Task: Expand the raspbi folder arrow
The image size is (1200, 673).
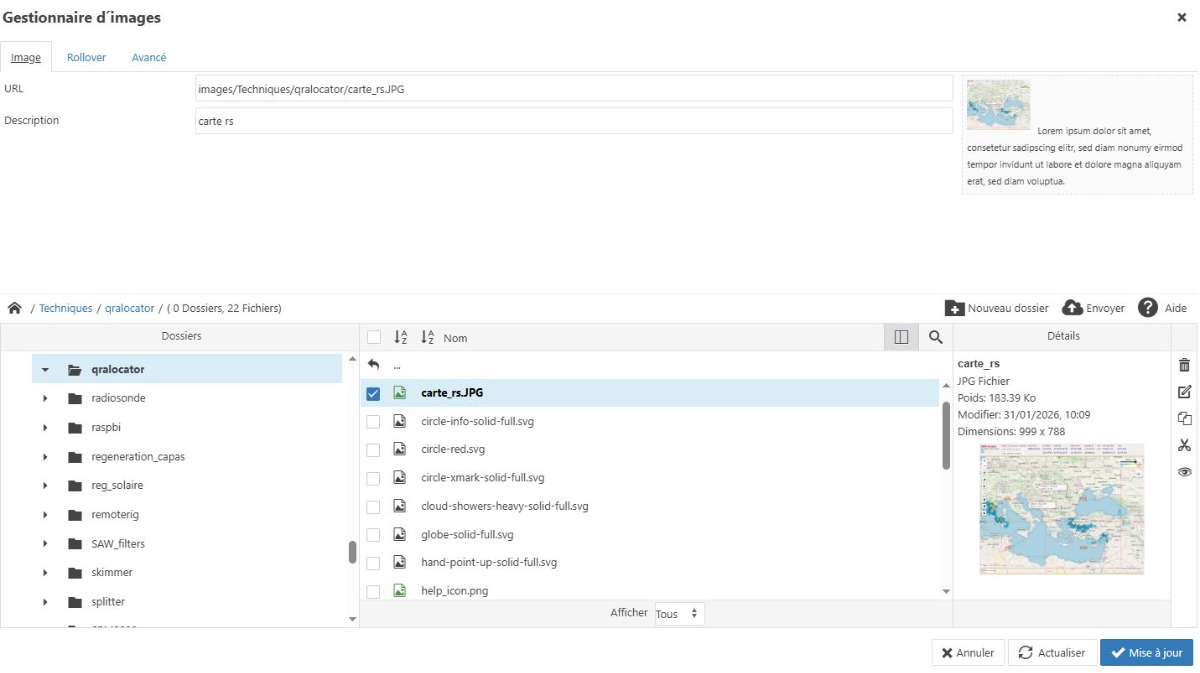Action: coord(45,427)
